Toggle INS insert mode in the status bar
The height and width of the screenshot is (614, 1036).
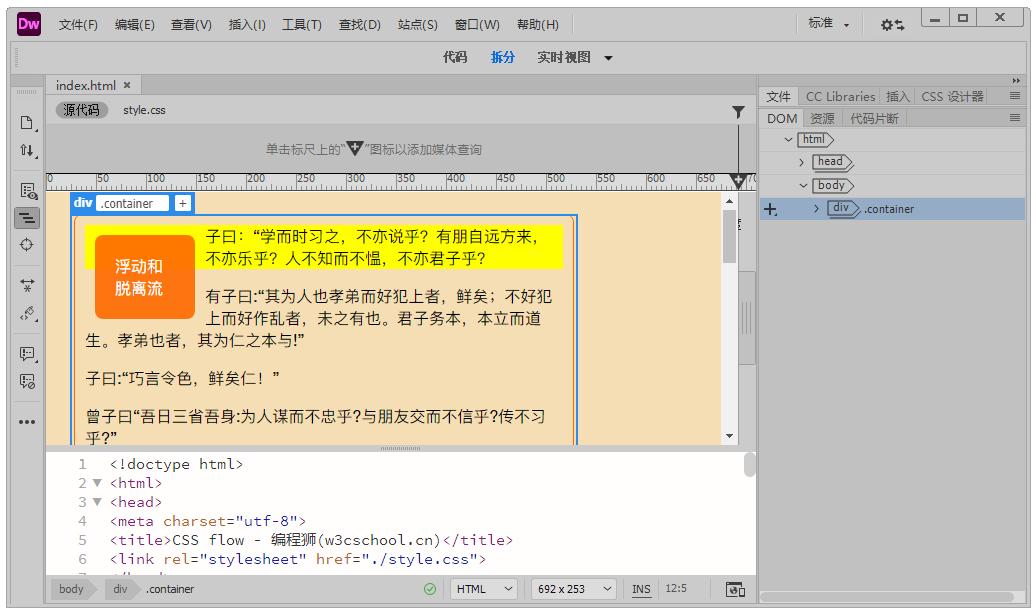[641, 589]
